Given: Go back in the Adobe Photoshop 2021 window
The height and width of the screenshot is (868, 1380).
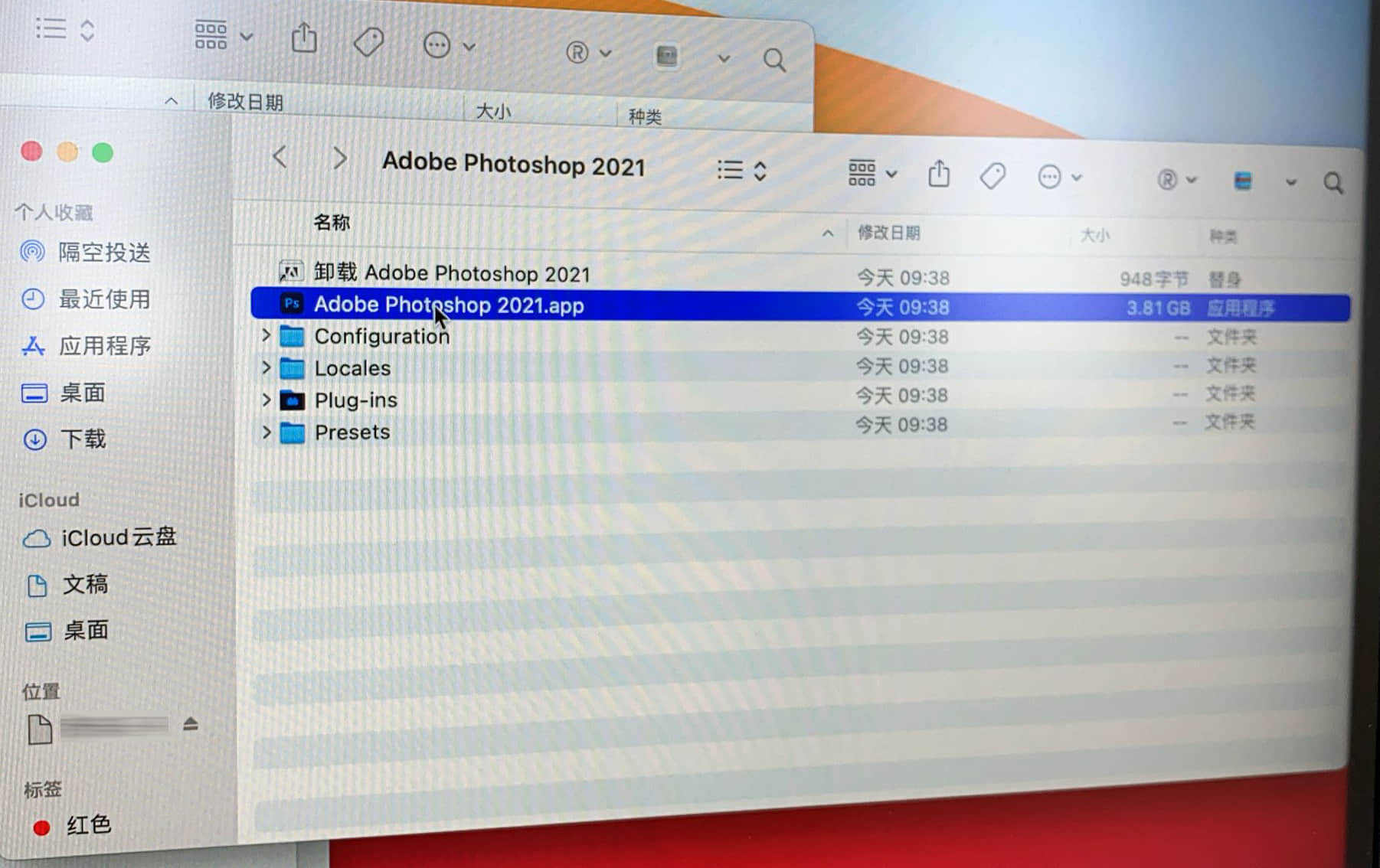Looking at the screenshot, I should coord(280,157).
